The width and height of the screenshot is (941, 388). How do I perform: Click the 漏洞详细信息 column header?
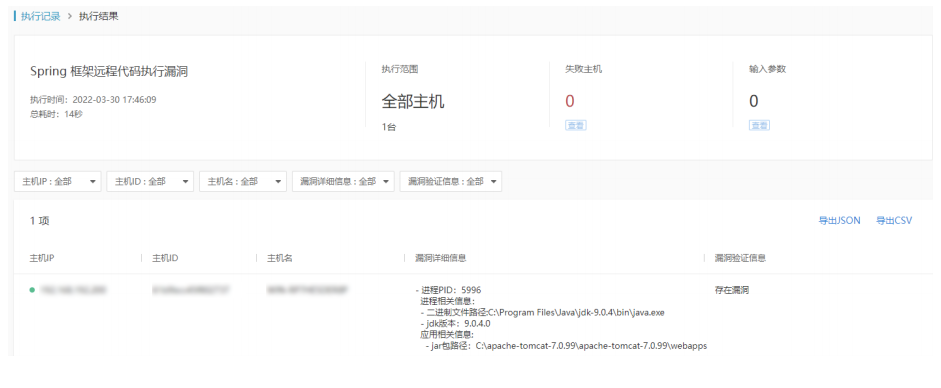coord(441,258)
